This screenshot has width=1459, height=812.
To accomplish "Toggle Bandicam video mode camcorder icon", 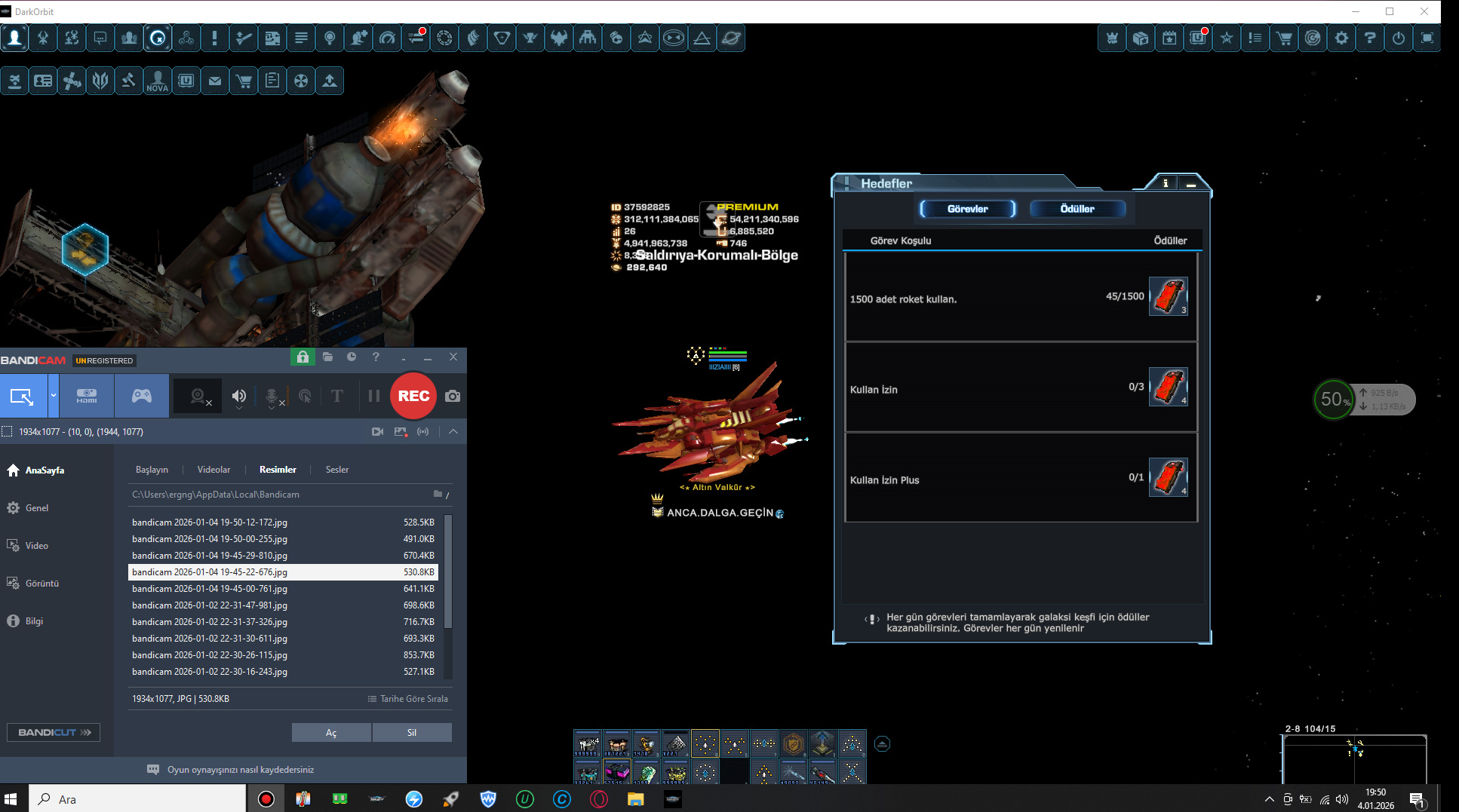I will point(378,431).
